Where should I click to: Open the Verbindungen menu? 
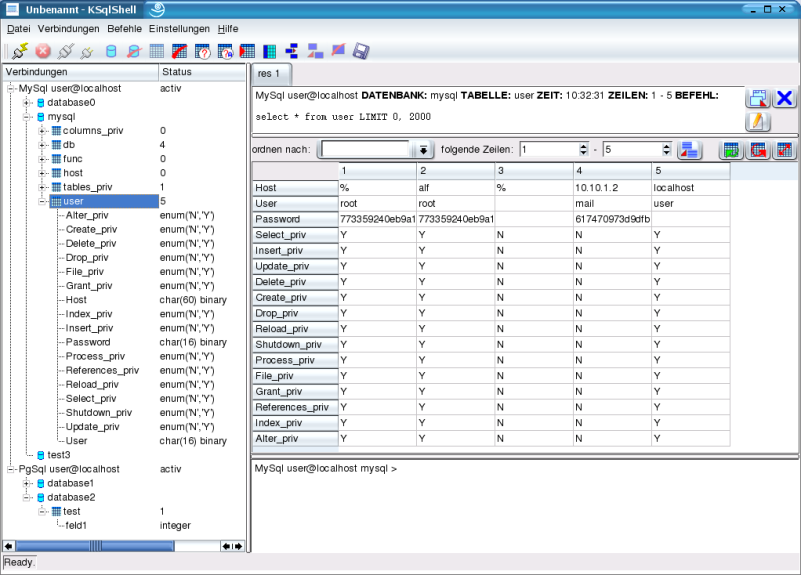(x=69, y=29)
